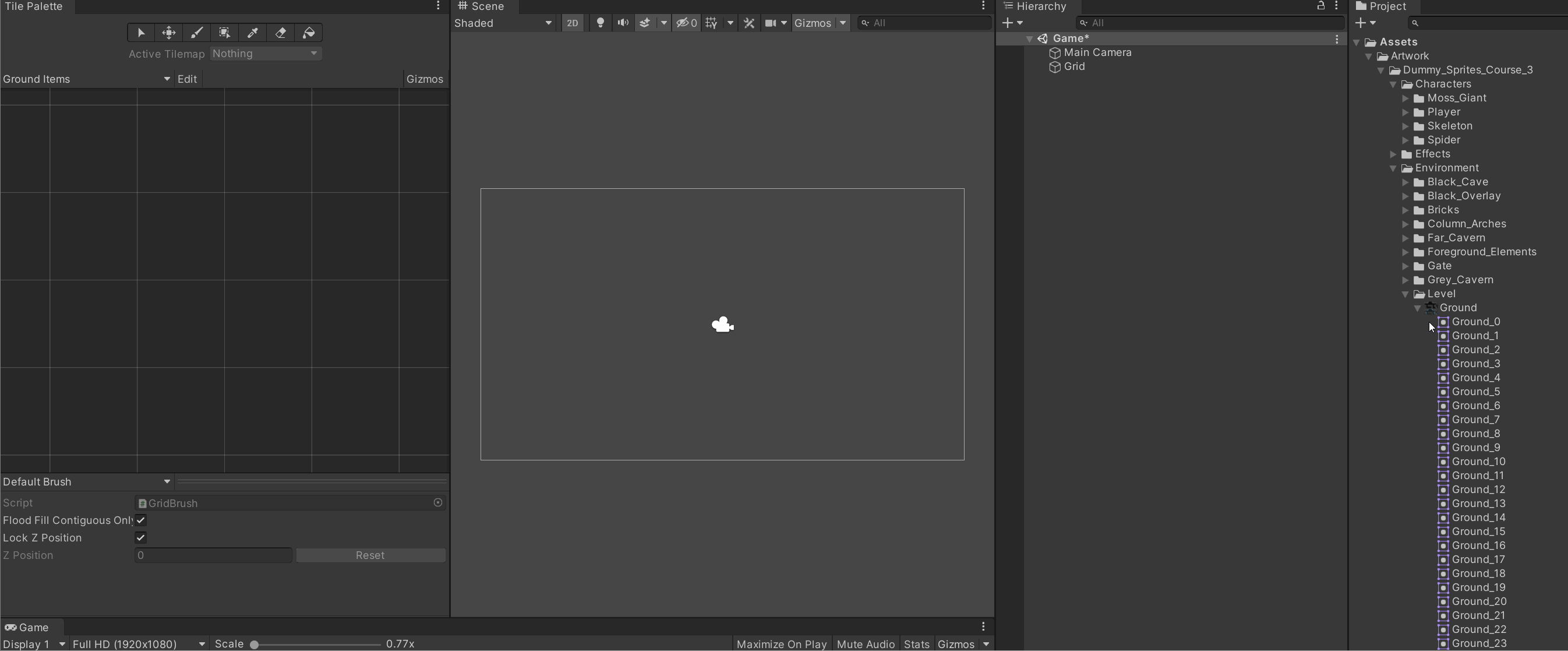Click the 2D view toggle button
The height and width of the screenshot is (651, 1568).
click(571, 22)
